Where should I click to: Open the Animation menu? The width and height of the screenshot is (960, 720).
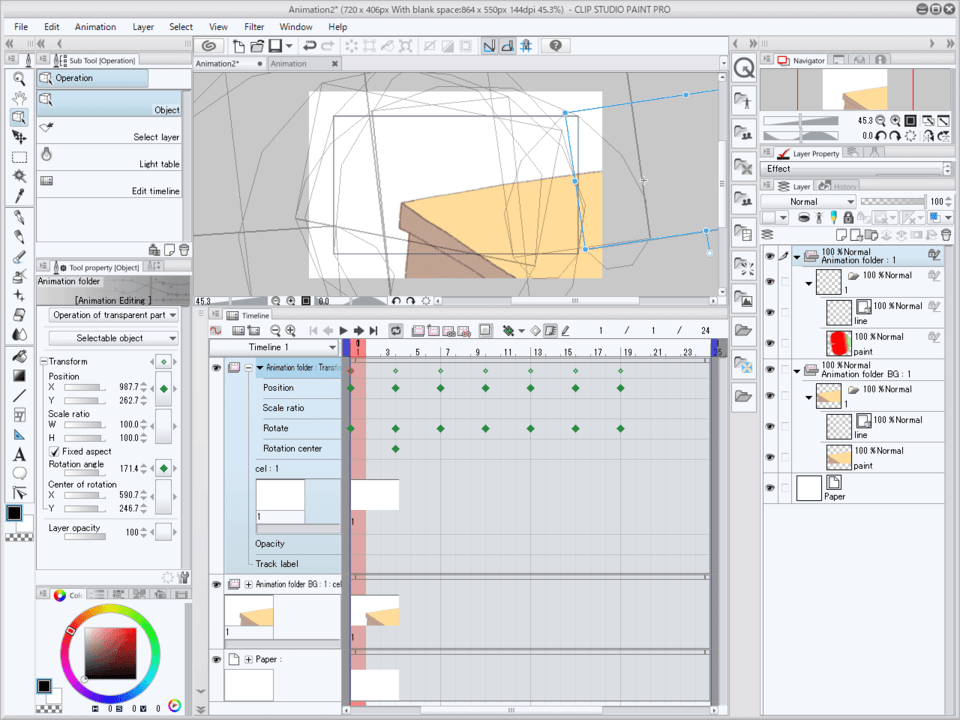click(95, 27)
